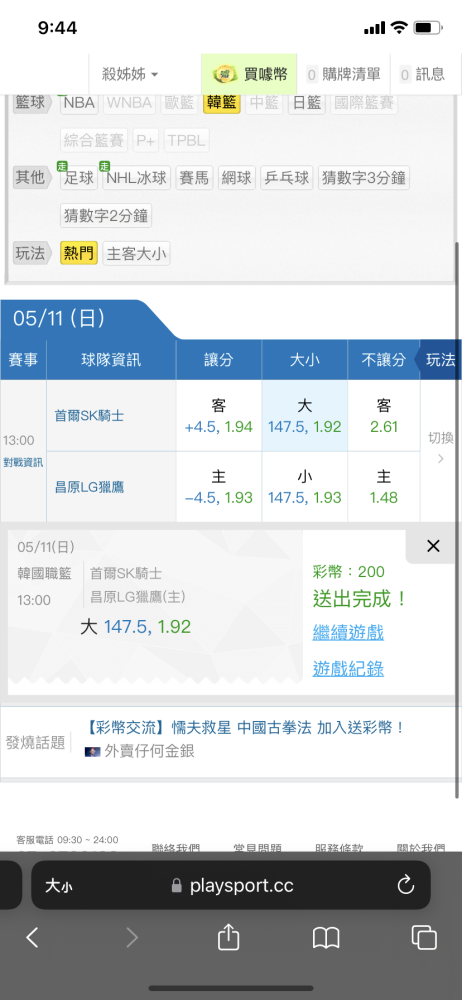Choose 猜數字3分鐘 game
The image size is (462, 1000).
coord(363,178)
